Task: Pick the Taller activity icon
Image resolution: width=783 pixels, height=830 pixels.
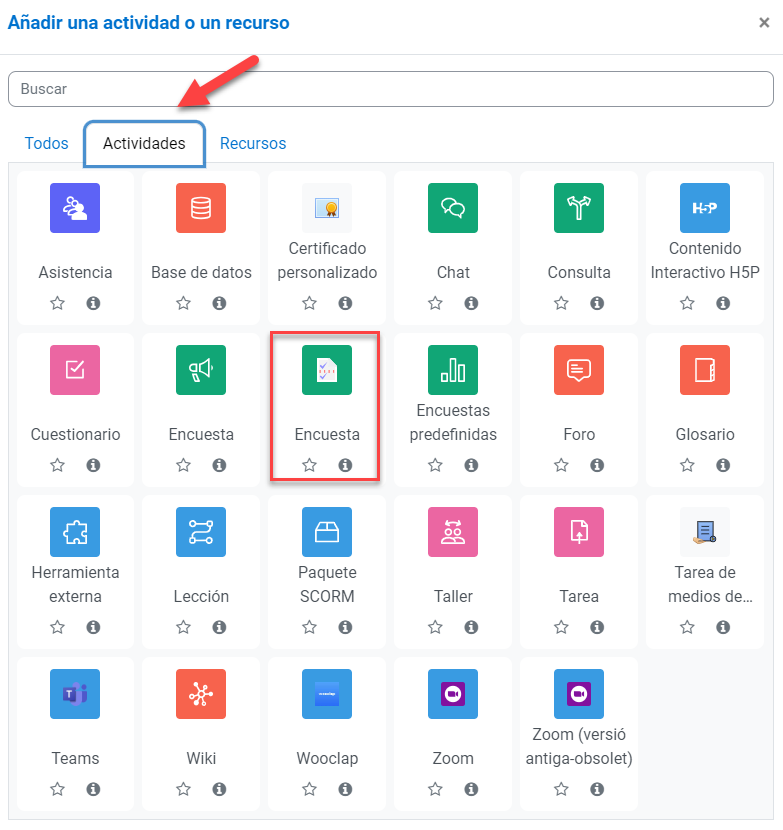Action: 453,532
